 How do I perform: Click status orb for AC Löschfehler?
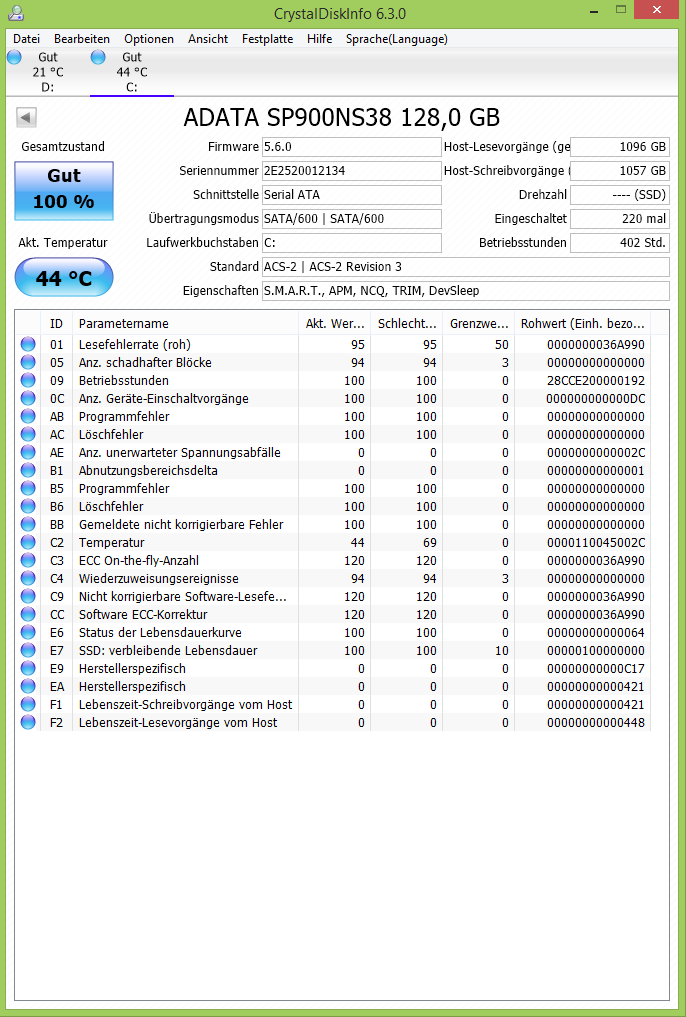pos(28,435)
